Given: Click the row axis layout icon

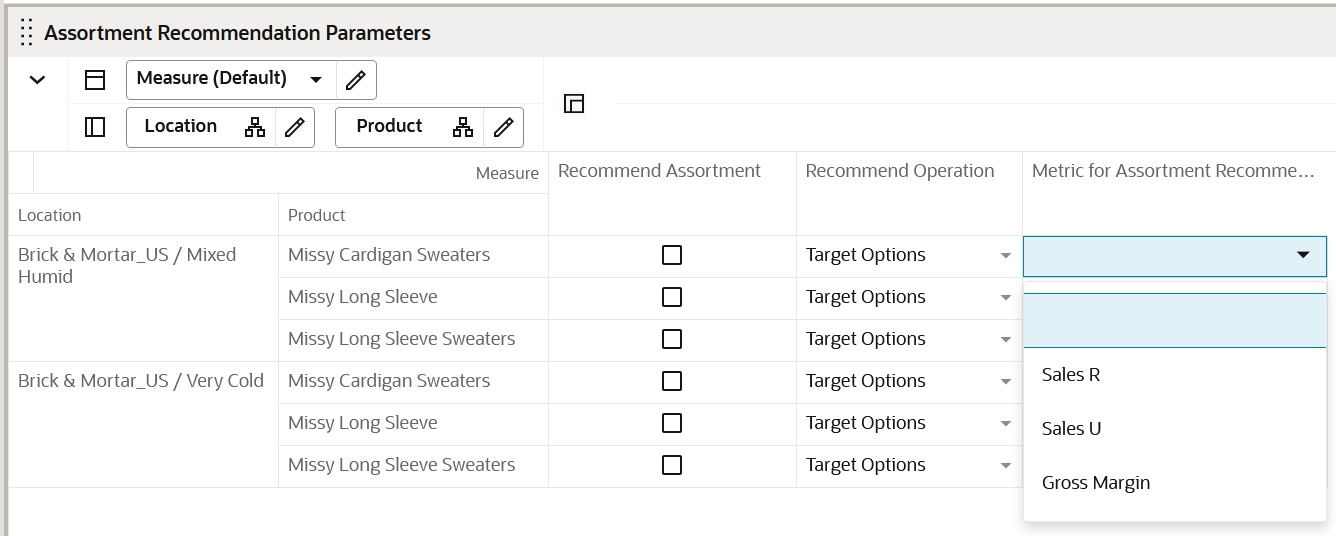Looking at the screenshot, I should tap(95, 127).
